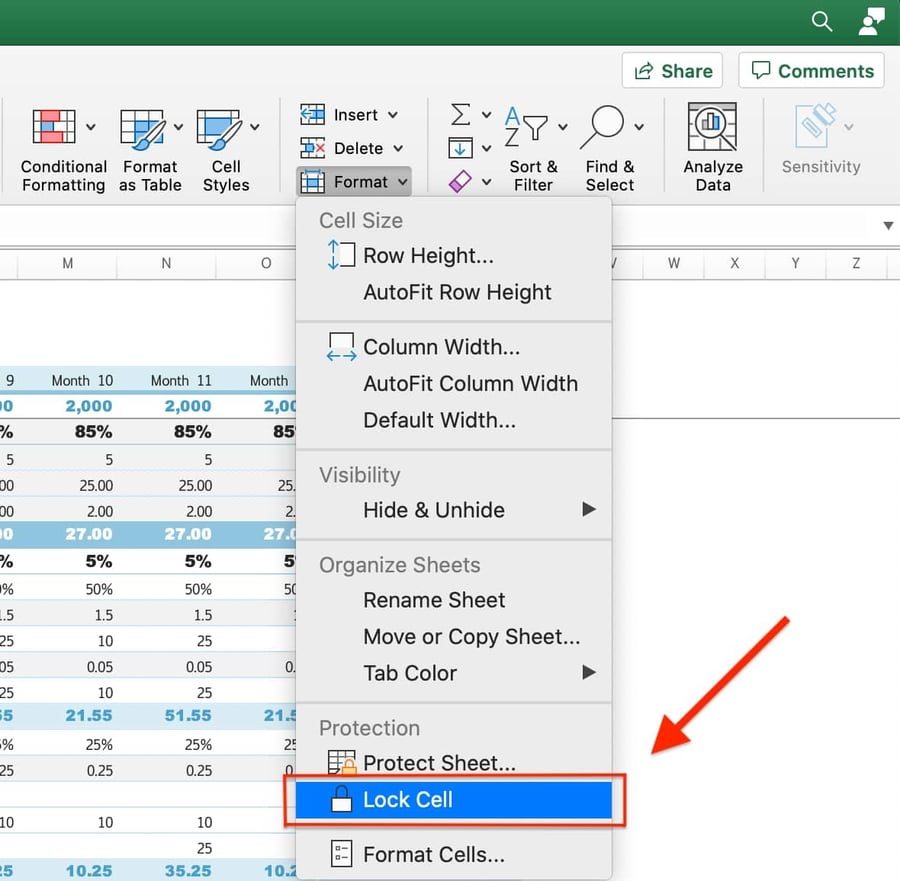
Task: Select column O header
Action: pyautogui.click(x=266, y=263)
